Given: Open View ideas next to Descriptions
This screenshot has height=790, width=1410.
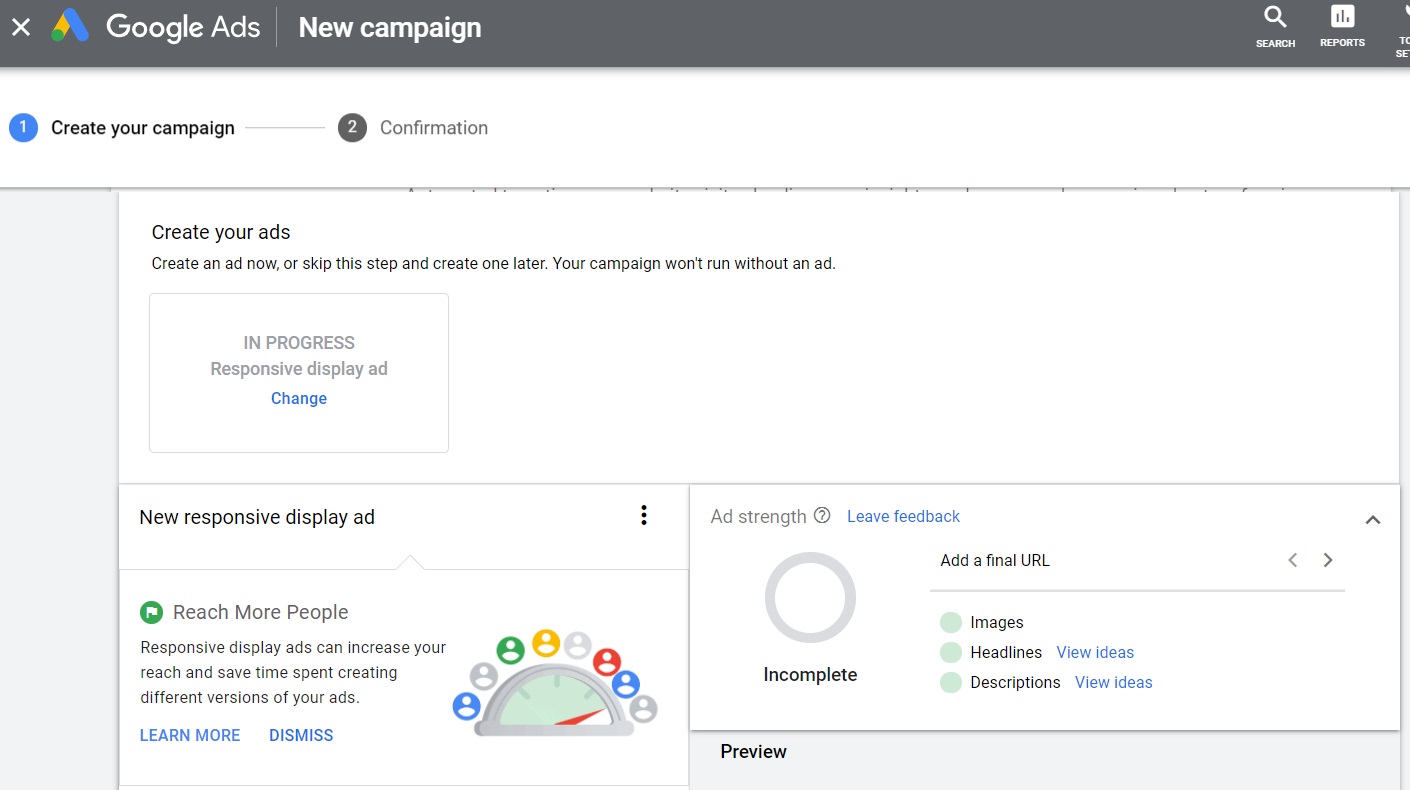Looking at the screenshot, I should 1113,682.
